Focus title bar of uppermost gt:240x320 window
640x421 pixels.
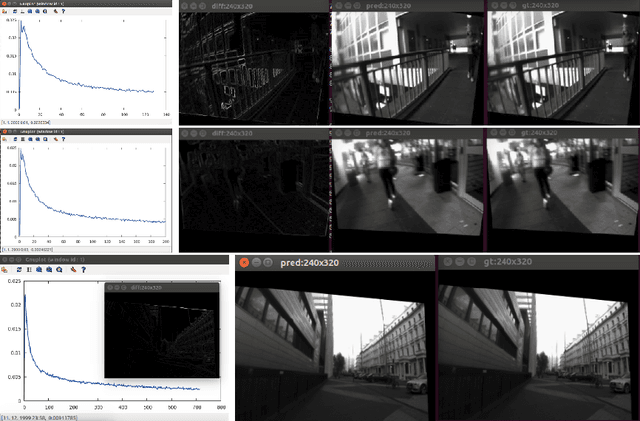click(x=563, y=6)
